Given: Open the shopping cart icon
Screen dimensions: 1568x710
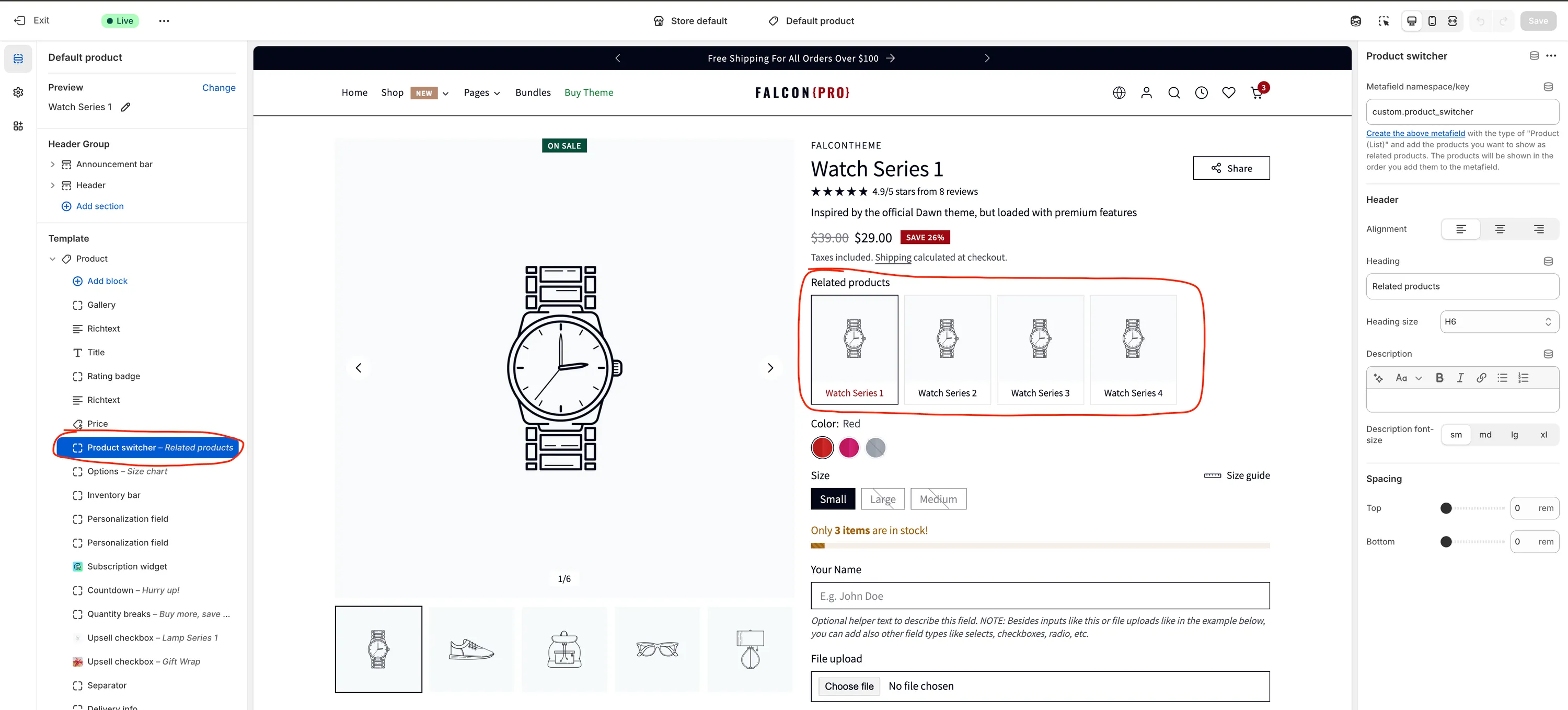Looking at the screenshot, I should point(1256,92).
